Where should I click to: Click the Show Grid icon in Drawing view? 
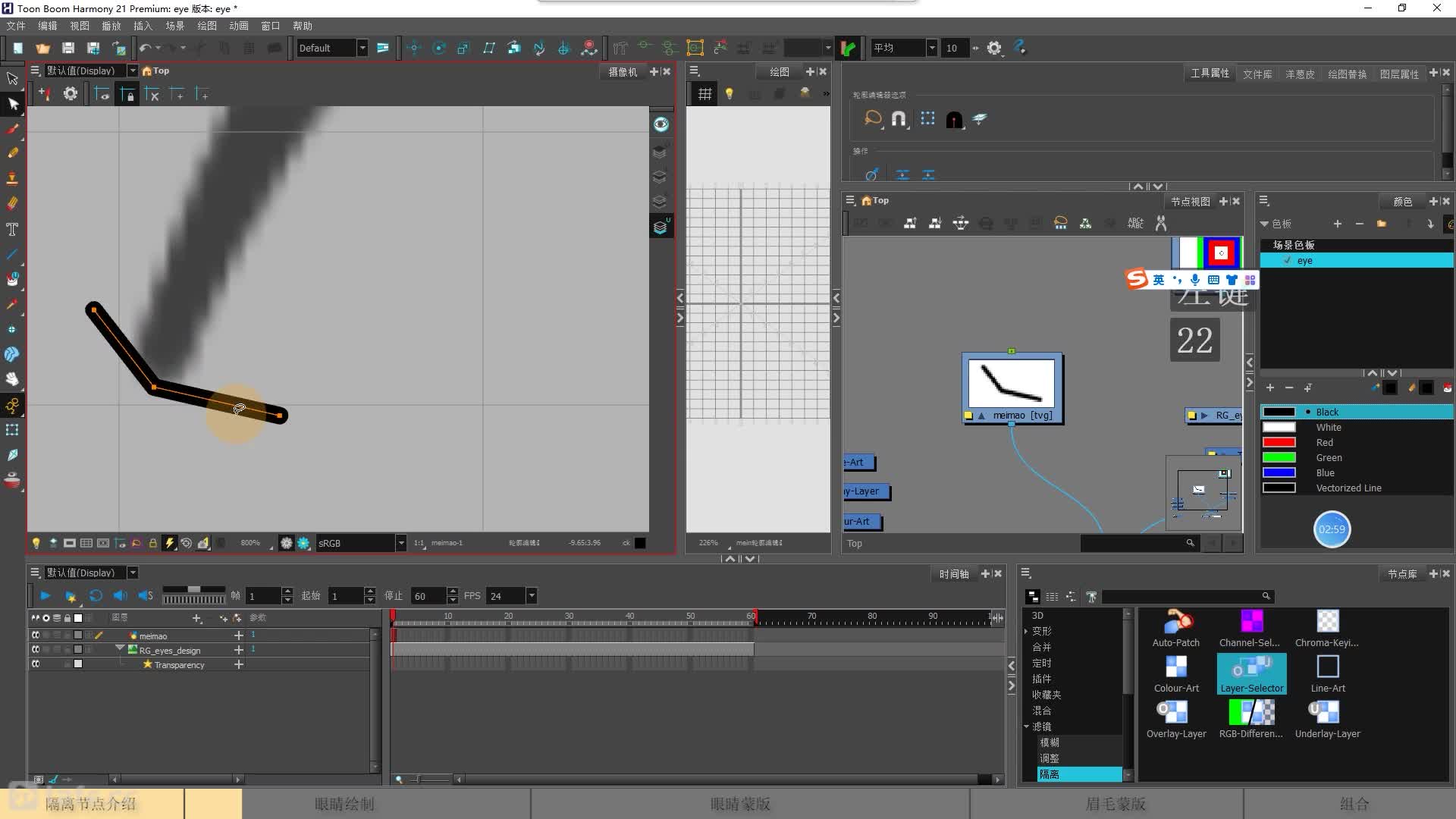pyautogui.click(x=704, y=94)
